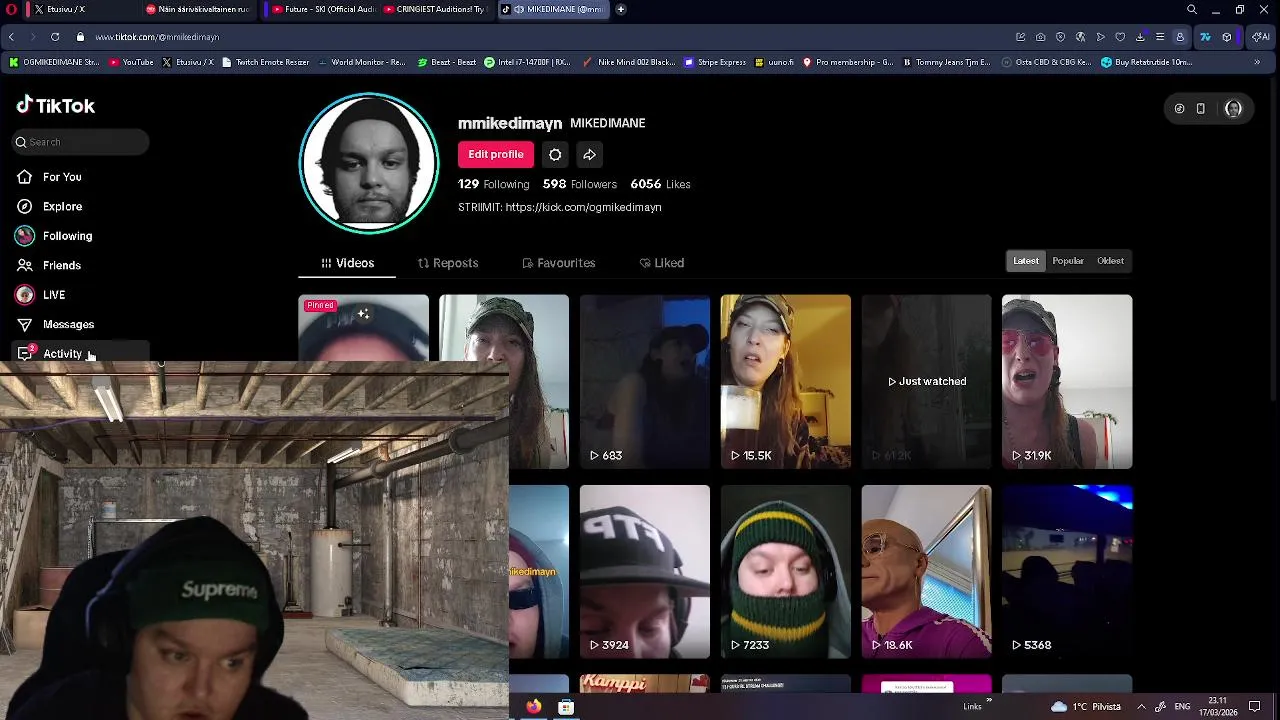Open Microsoft Store taskbar icon
Image resolution: width=1280 pixels, height=720 pixels.
click(x=566, y=707)
